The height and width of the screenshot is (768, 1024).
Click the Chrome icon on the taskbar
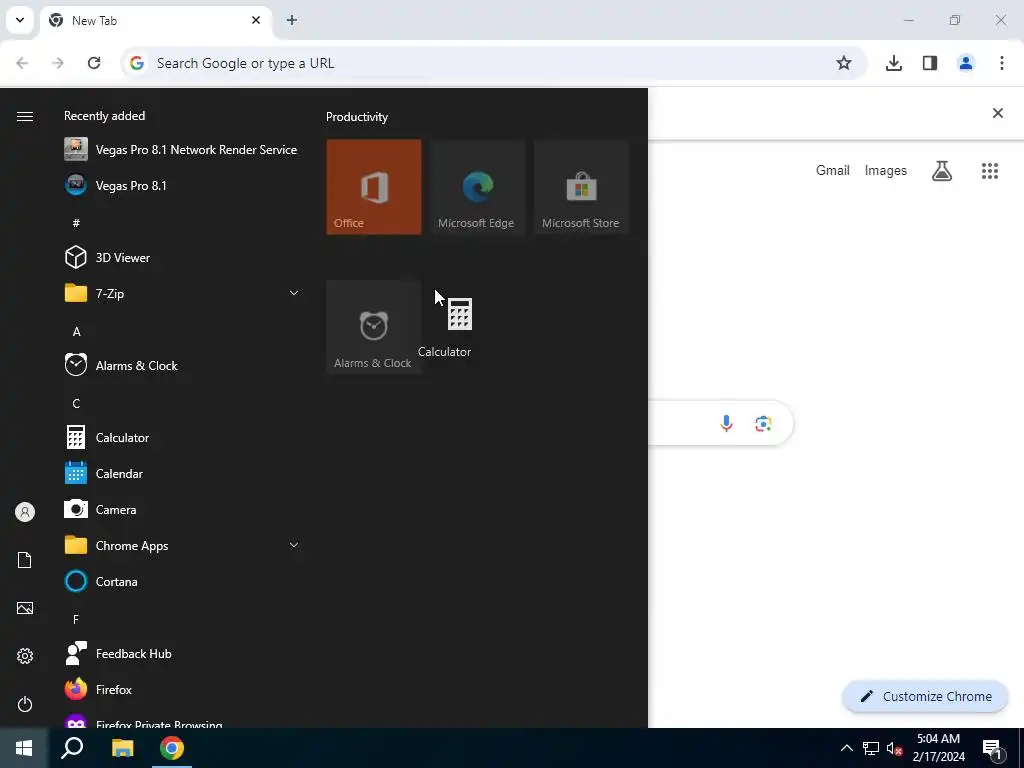click(172, 748)
